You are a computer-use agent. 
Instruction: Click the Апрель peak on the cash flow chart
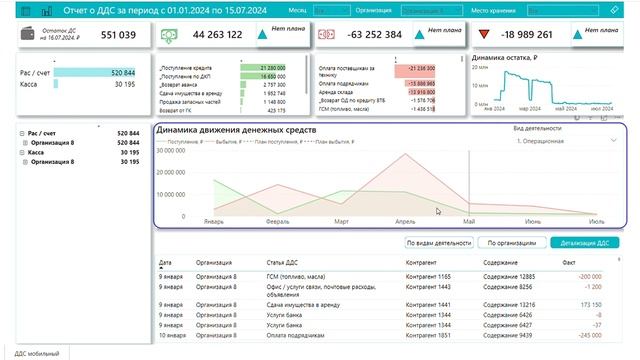[405, 154]
